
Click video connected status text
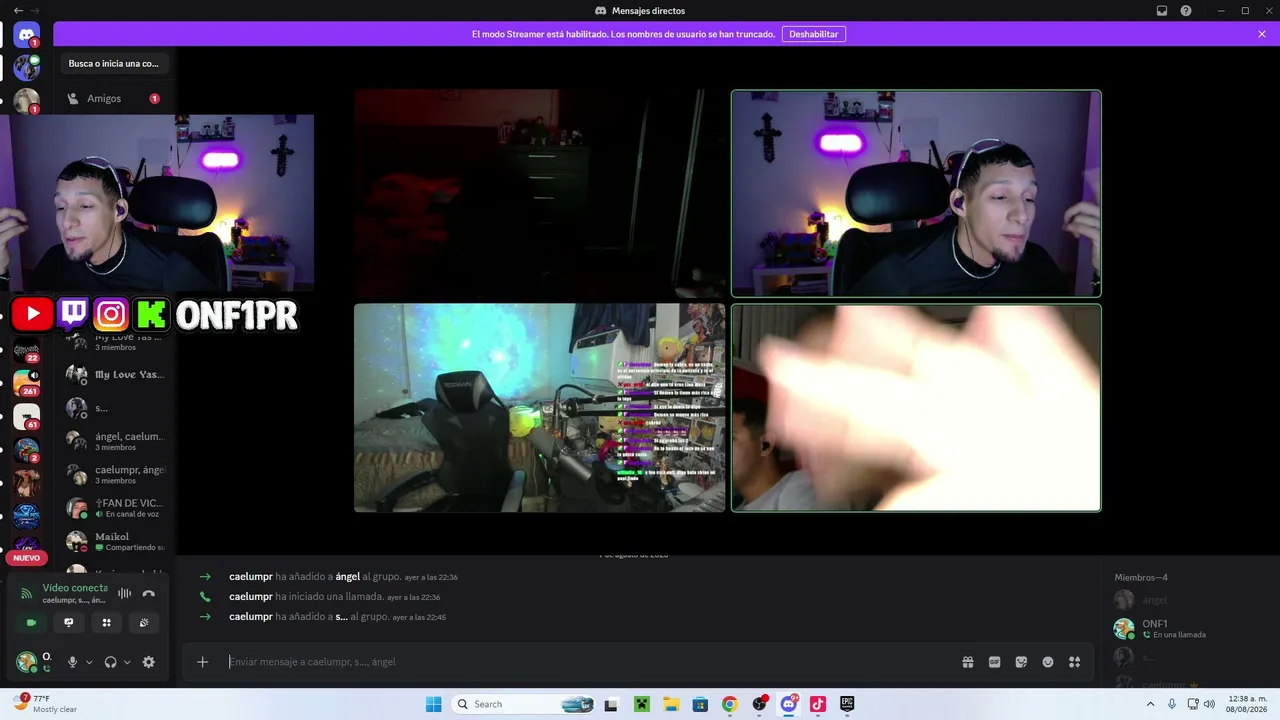pos(75,588)
